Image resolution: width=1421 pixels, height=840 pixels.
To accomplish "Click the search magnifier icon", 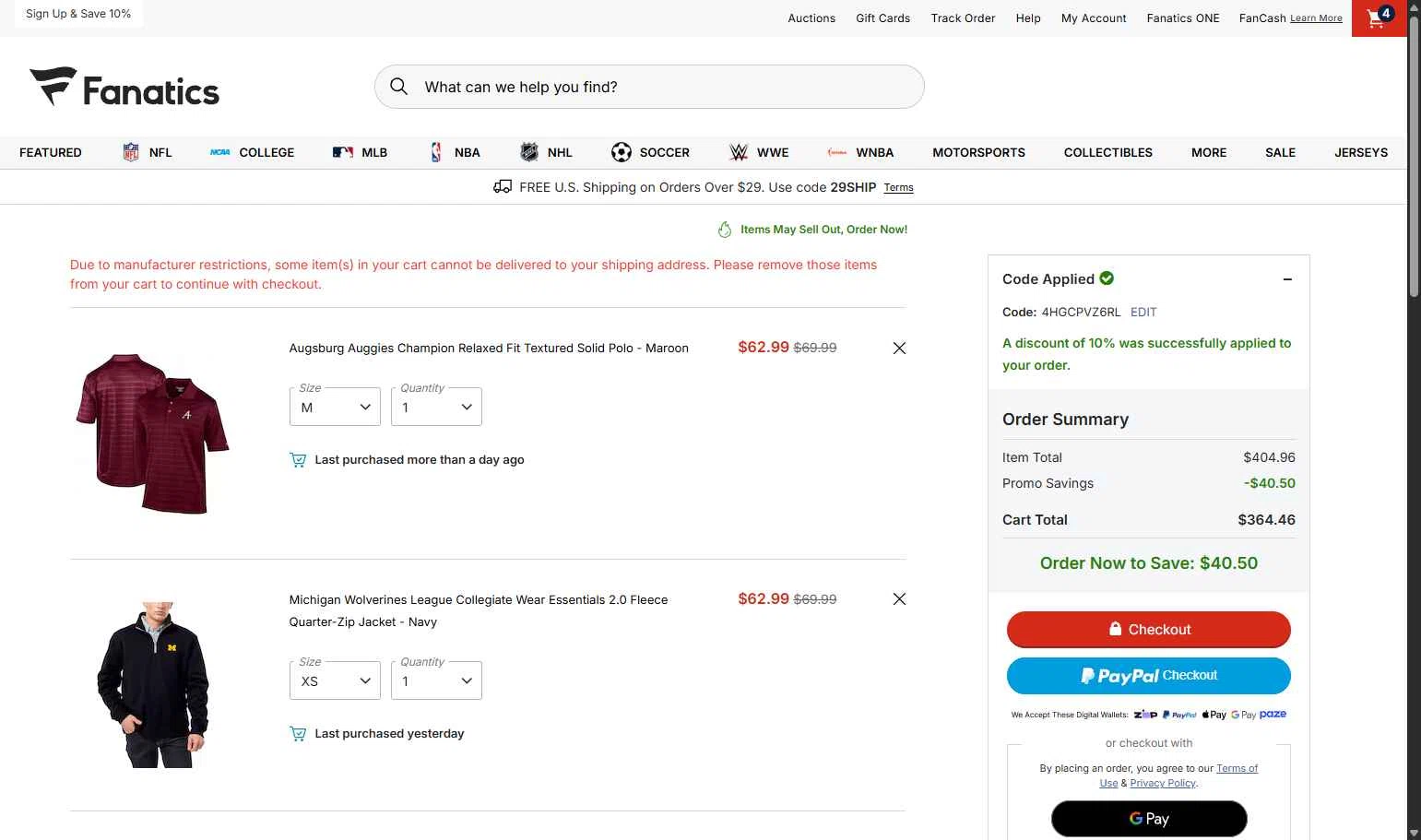I will (x=398, y=87).
